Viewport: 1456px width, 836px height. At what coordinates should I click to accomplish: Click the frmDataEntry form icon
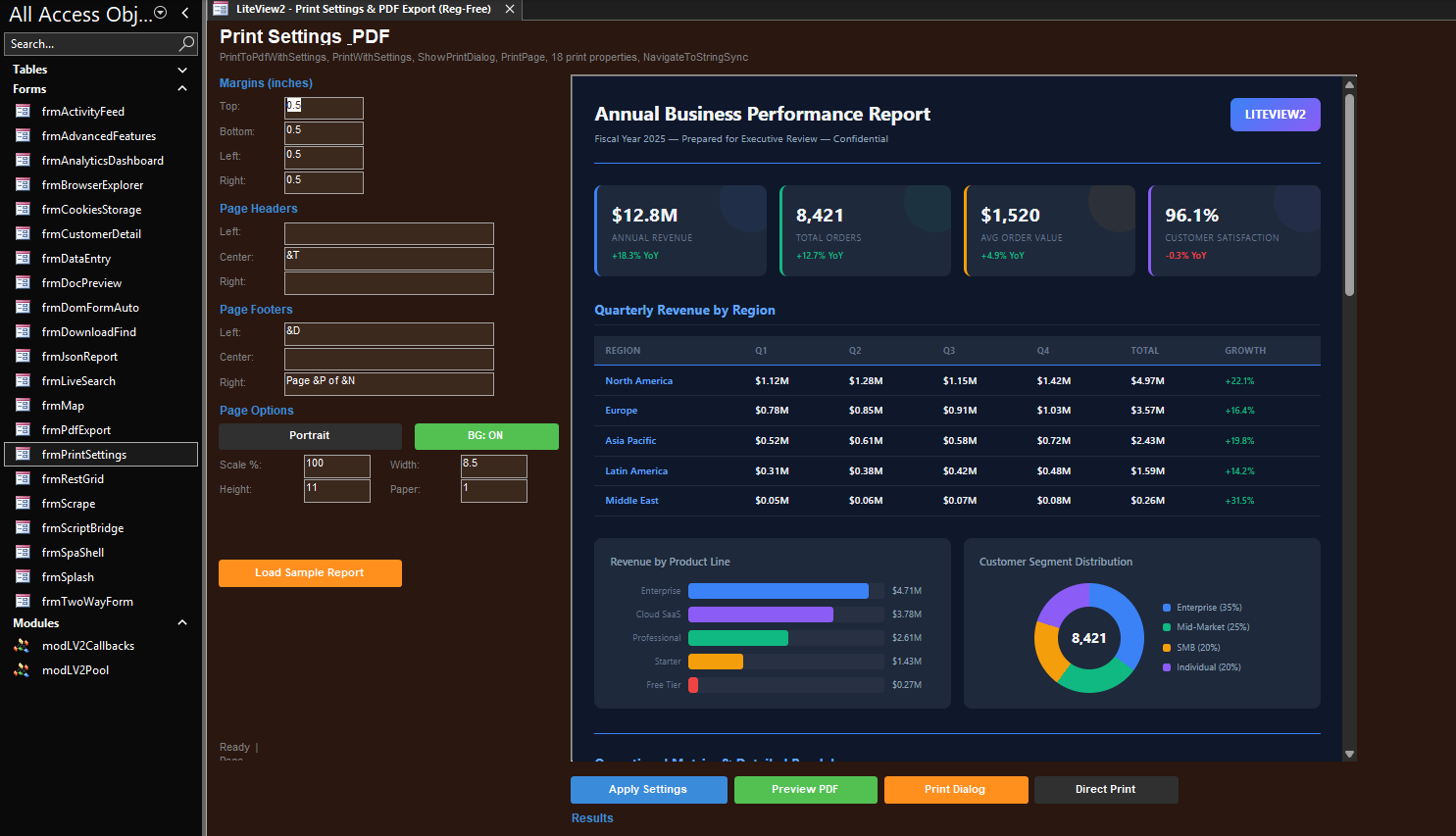pyautogui.click(x=23, y=258)
